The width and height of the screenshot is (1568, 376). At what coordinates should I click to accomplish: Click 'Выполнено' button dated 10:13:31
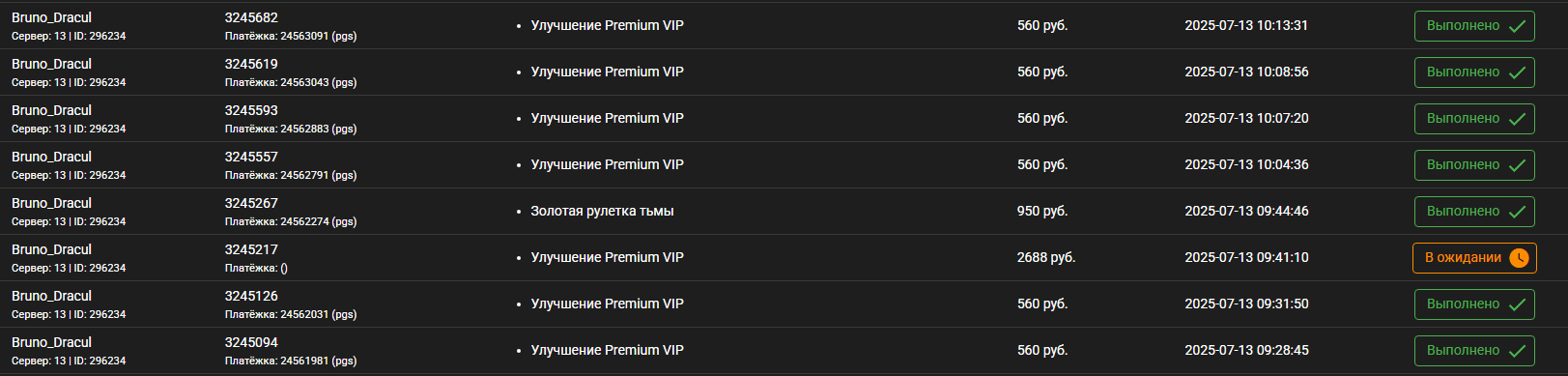pos(1474,26)
